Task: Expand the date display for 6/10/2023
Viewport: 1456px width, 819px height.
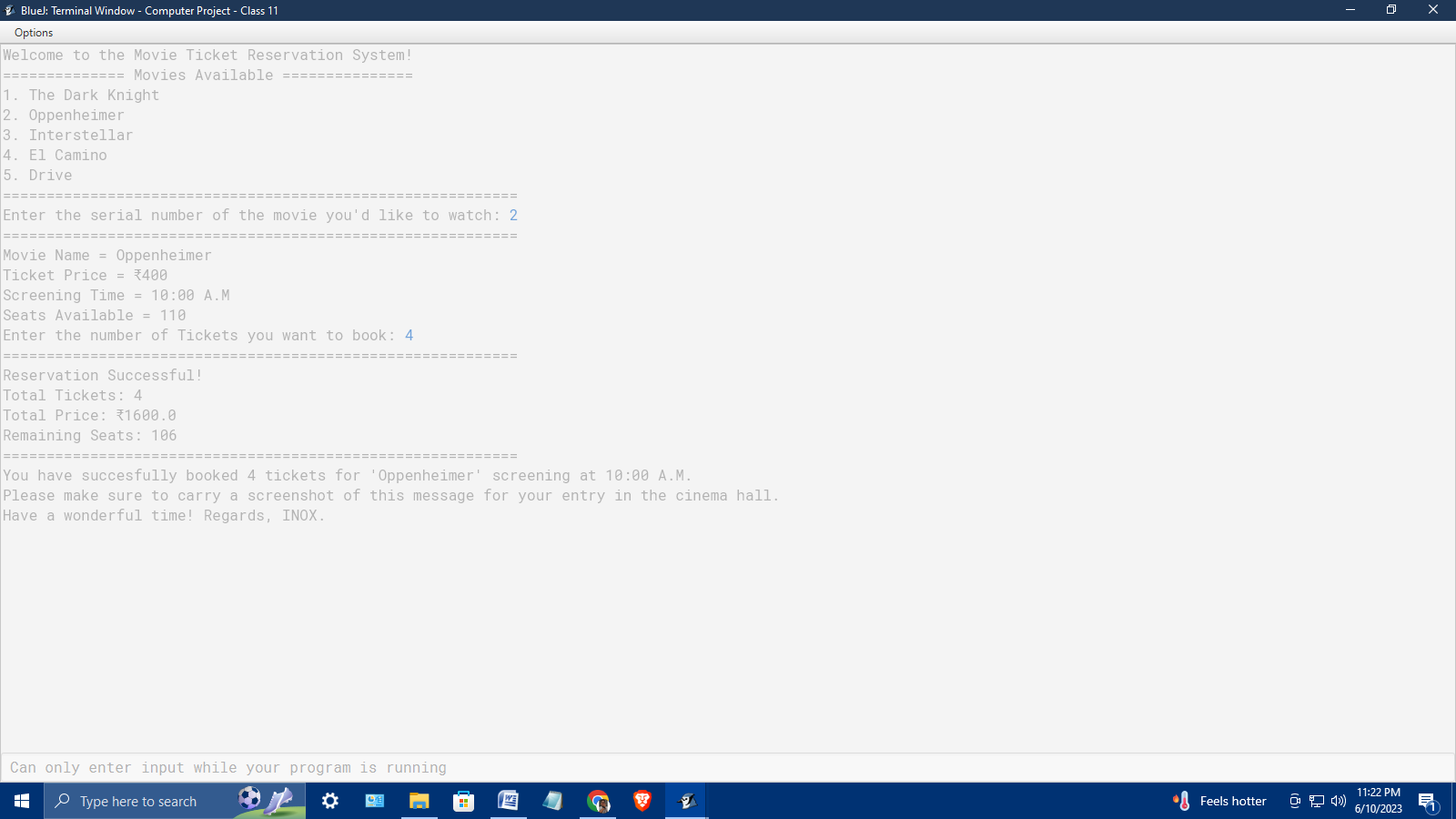Action: coord(1377,807)
